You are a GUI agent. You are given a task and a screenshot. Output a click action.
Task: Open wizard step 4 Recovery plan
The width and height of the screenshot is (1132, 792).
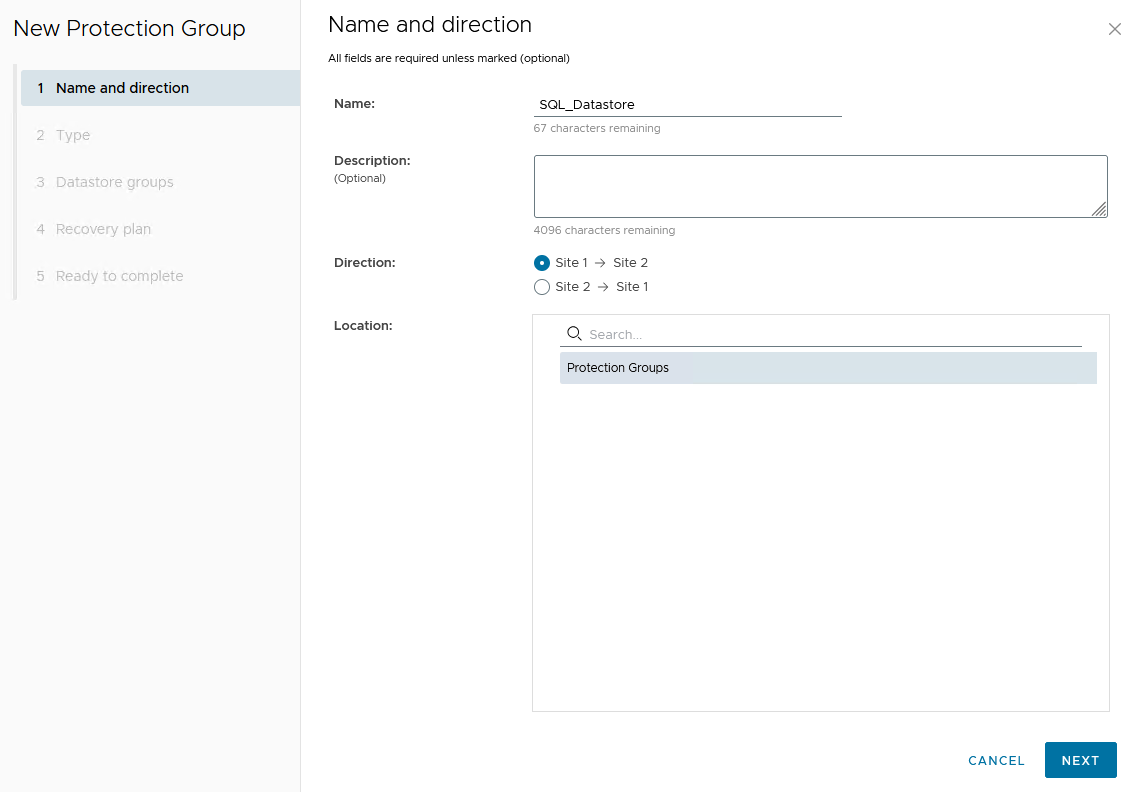click(x=103, y=229)
